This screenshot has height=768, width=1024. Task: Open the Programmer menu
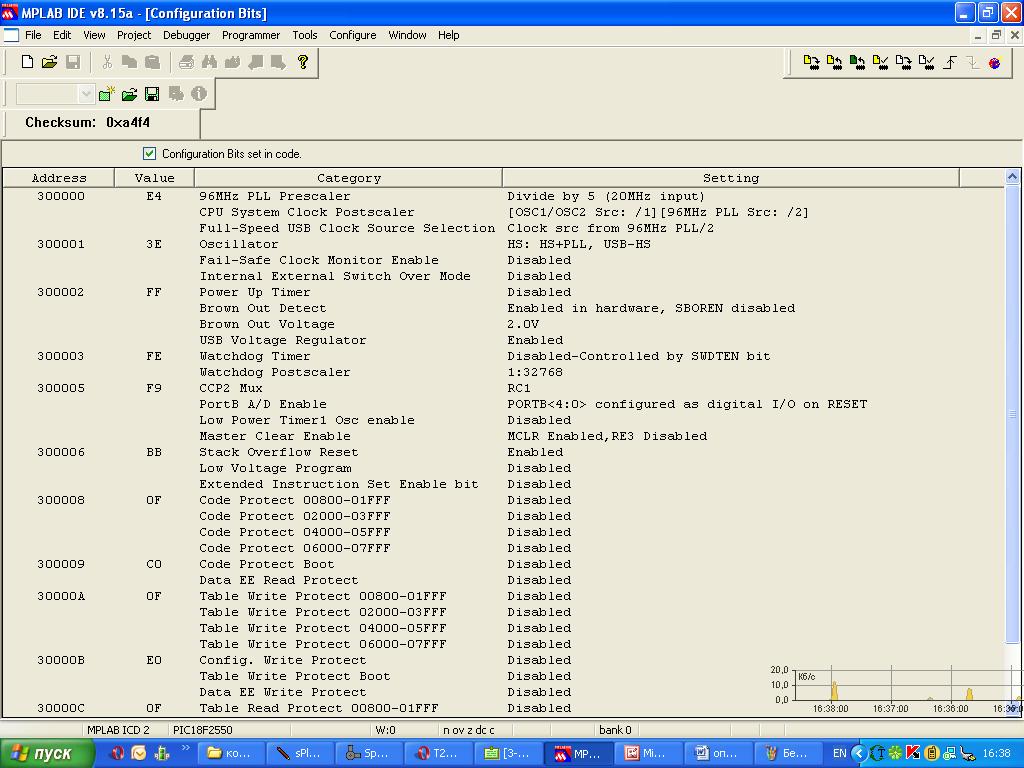click(251, 35)
